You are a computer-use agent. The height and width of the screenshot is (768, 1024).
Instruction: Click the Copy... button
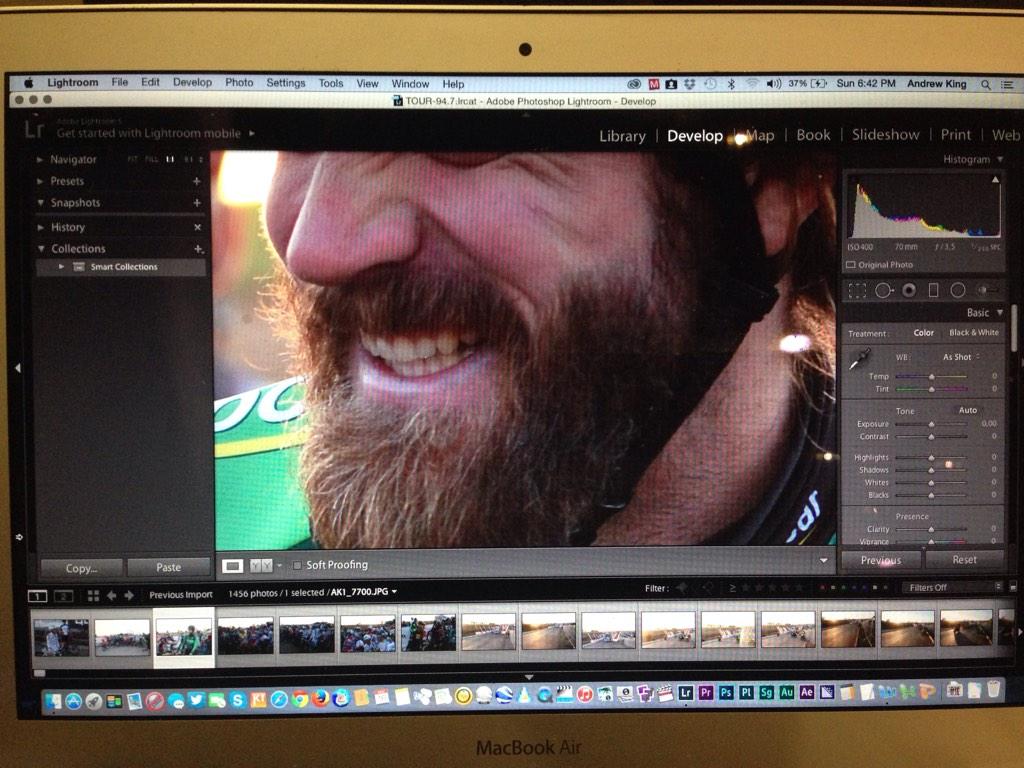coord(80,566)
